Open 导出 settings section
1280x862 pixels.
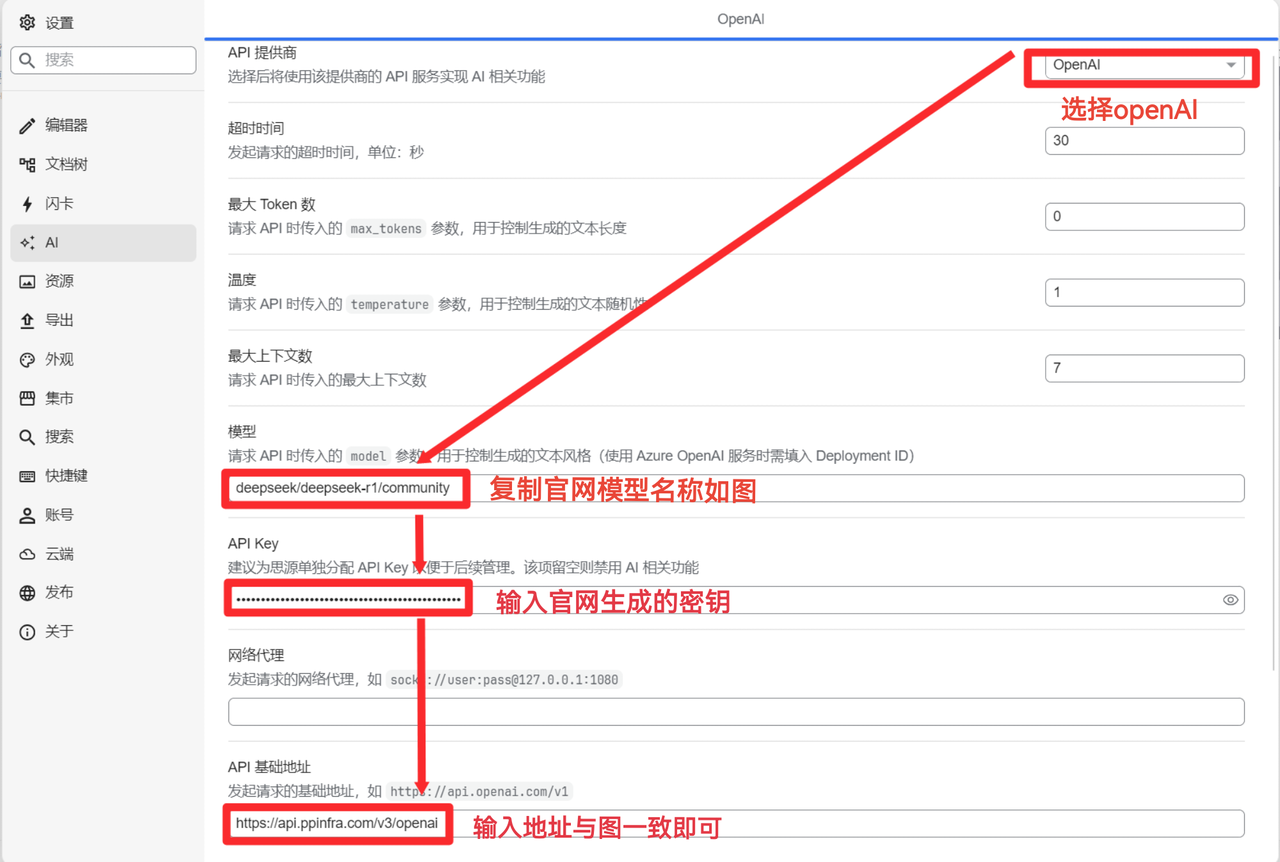pyautogui.click(x=103, y=321)
